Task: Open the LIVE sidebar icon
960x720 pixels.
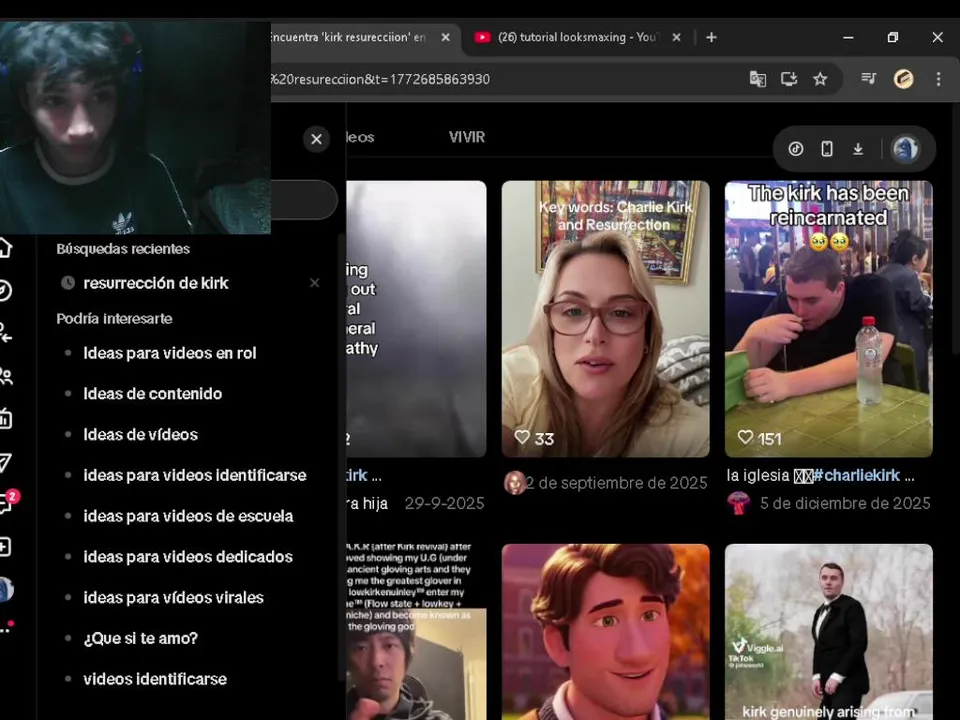Action: [6, 419]
